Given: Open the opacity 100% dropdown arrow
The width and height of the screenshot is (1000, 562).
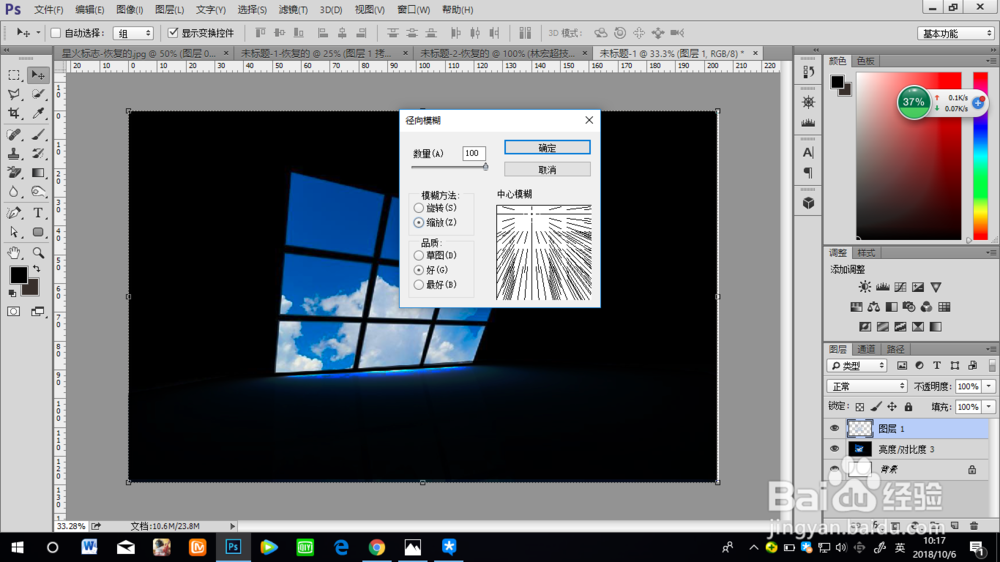Looking at the screenshot, I should point(989,387).
